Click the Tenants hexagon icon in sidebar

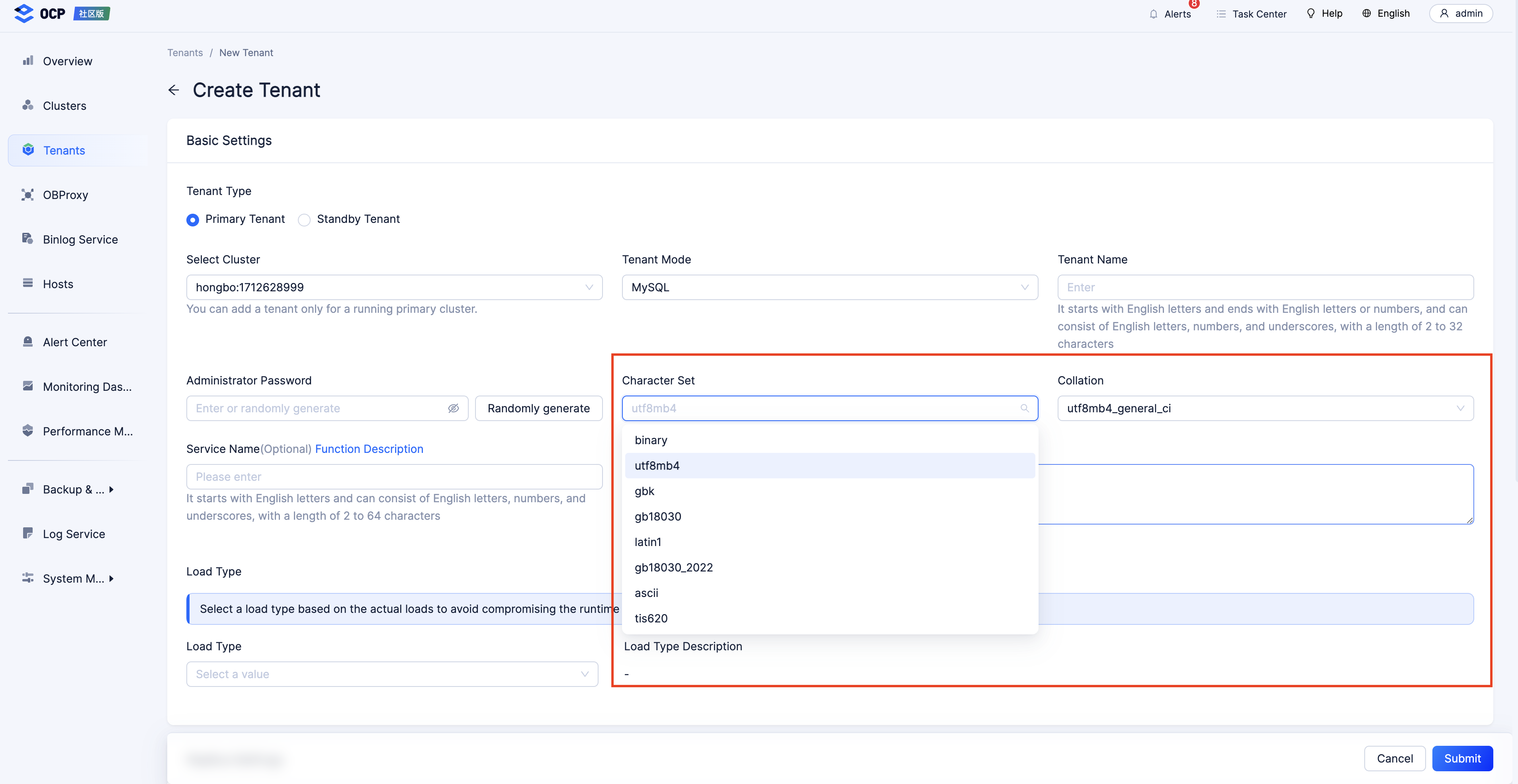28,150
